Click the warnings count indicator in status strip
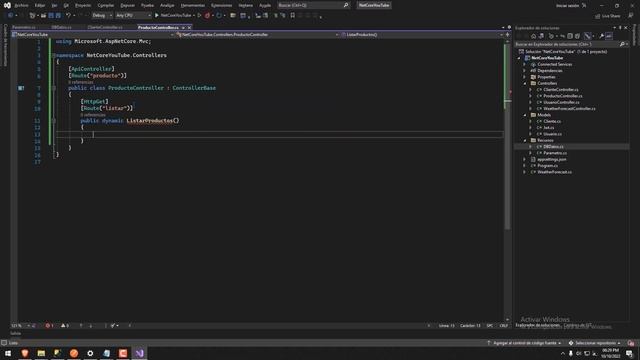This screenshot has width=640, height=360. 65,326
